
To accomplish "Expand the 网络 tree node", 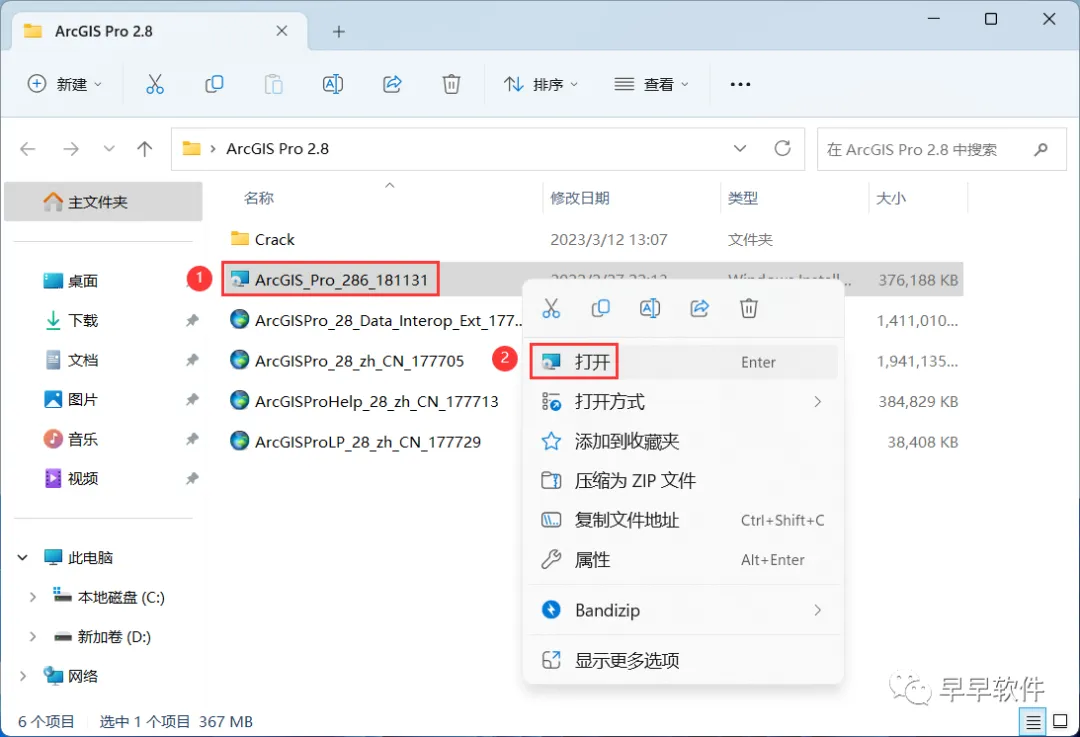I will (23, 676).
